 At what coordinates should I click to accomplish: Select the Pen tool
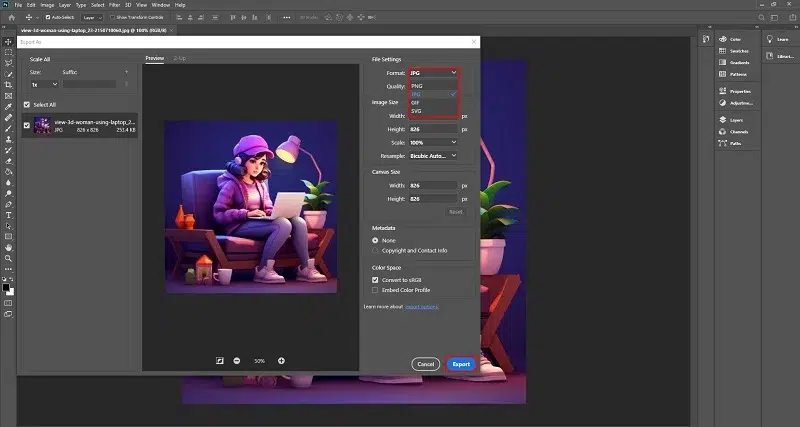8,204
